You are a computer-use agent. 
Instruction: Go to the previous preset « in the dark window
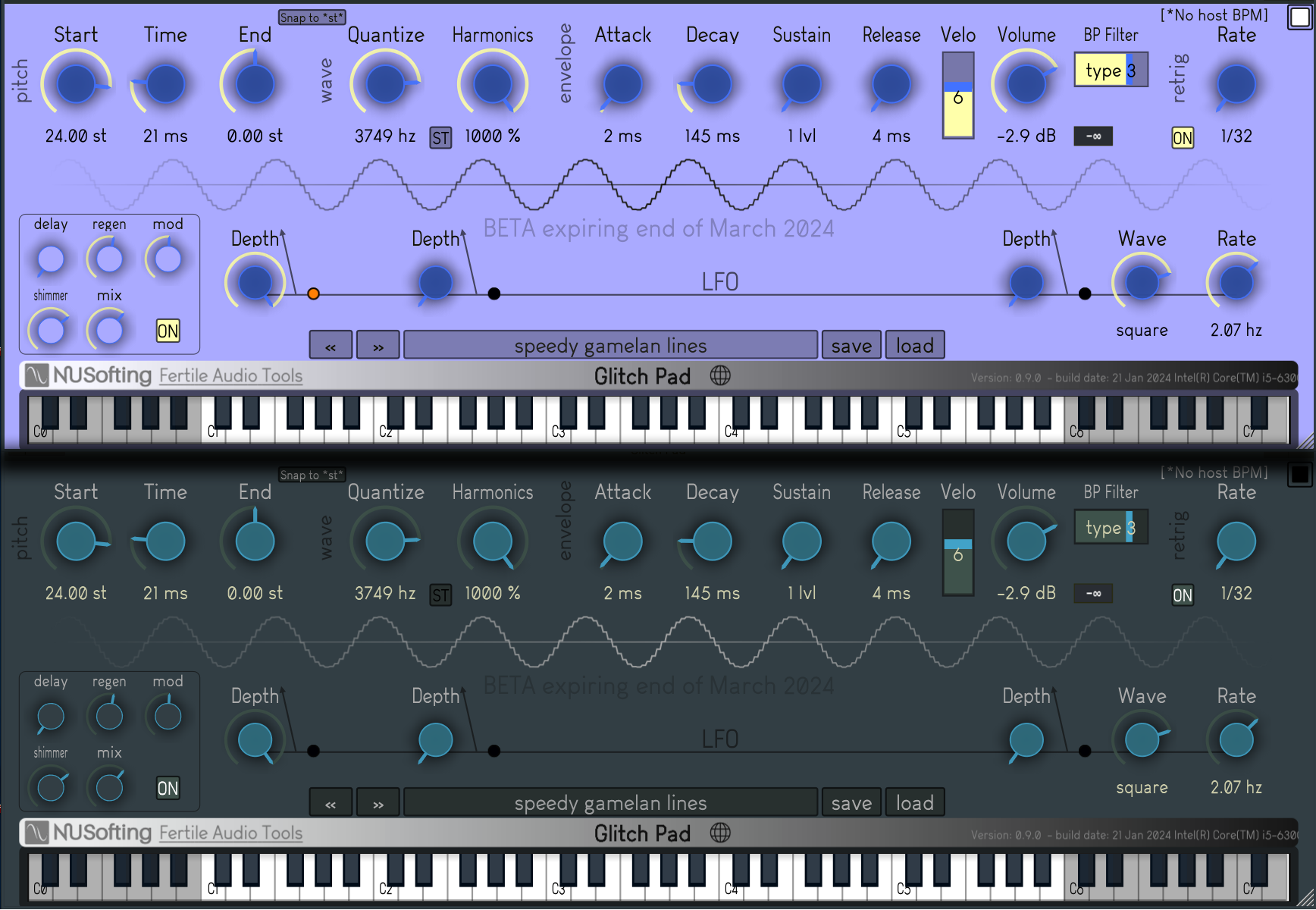tap(331, 802)
